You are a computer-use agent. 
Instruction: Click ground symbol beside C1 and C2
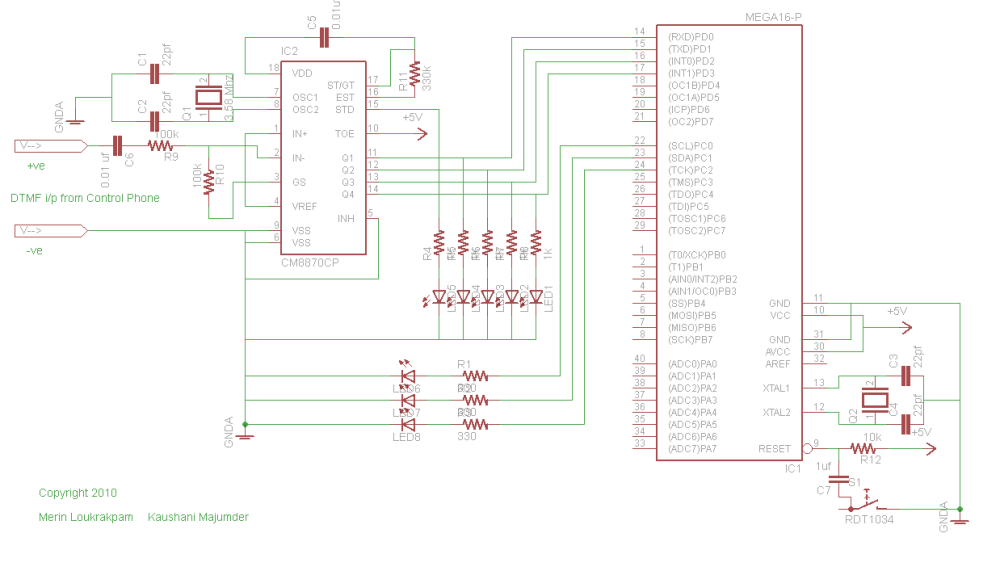75,121
